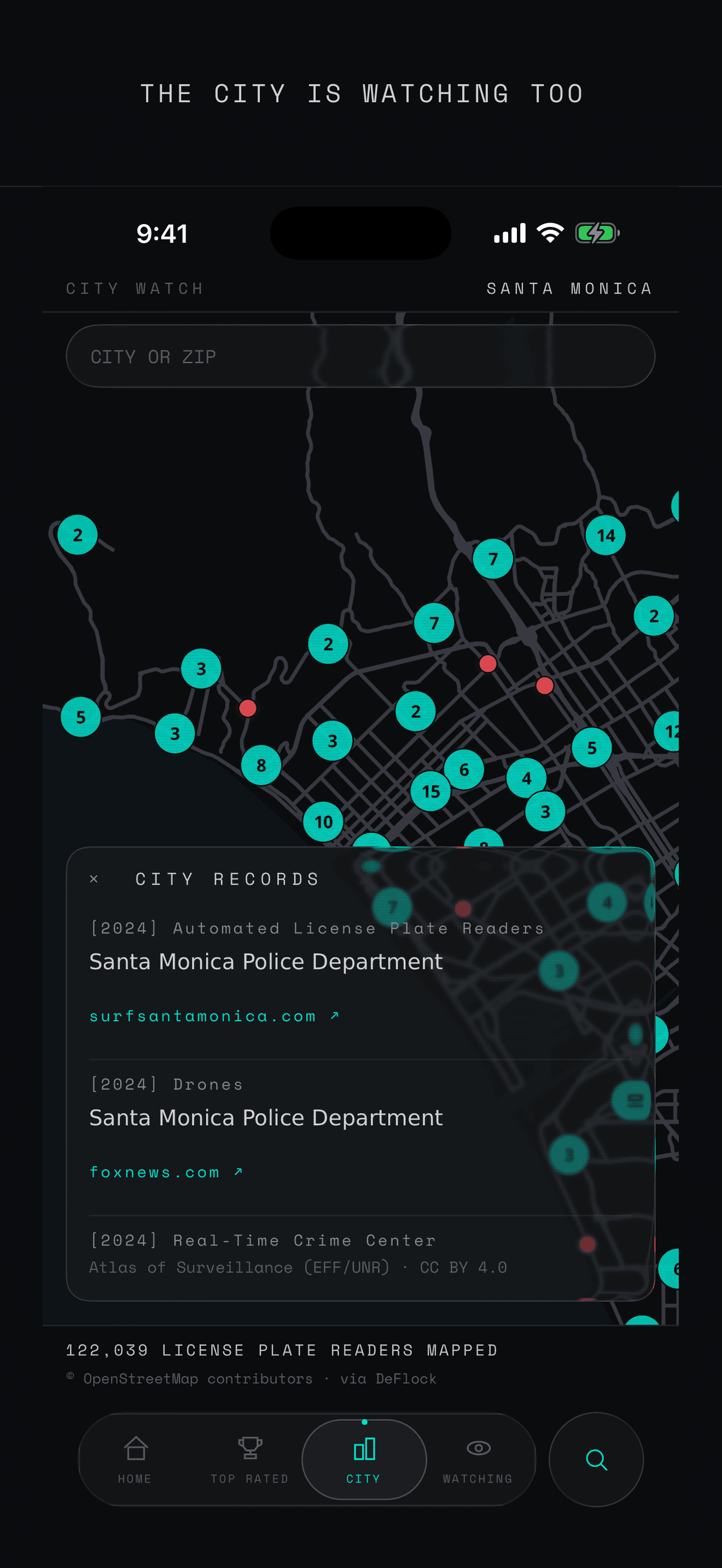Tap the 122,039 License Plate Readers Mapped text
The height and width of the screenshot is (1568, 722).
tap(282, 1350)
